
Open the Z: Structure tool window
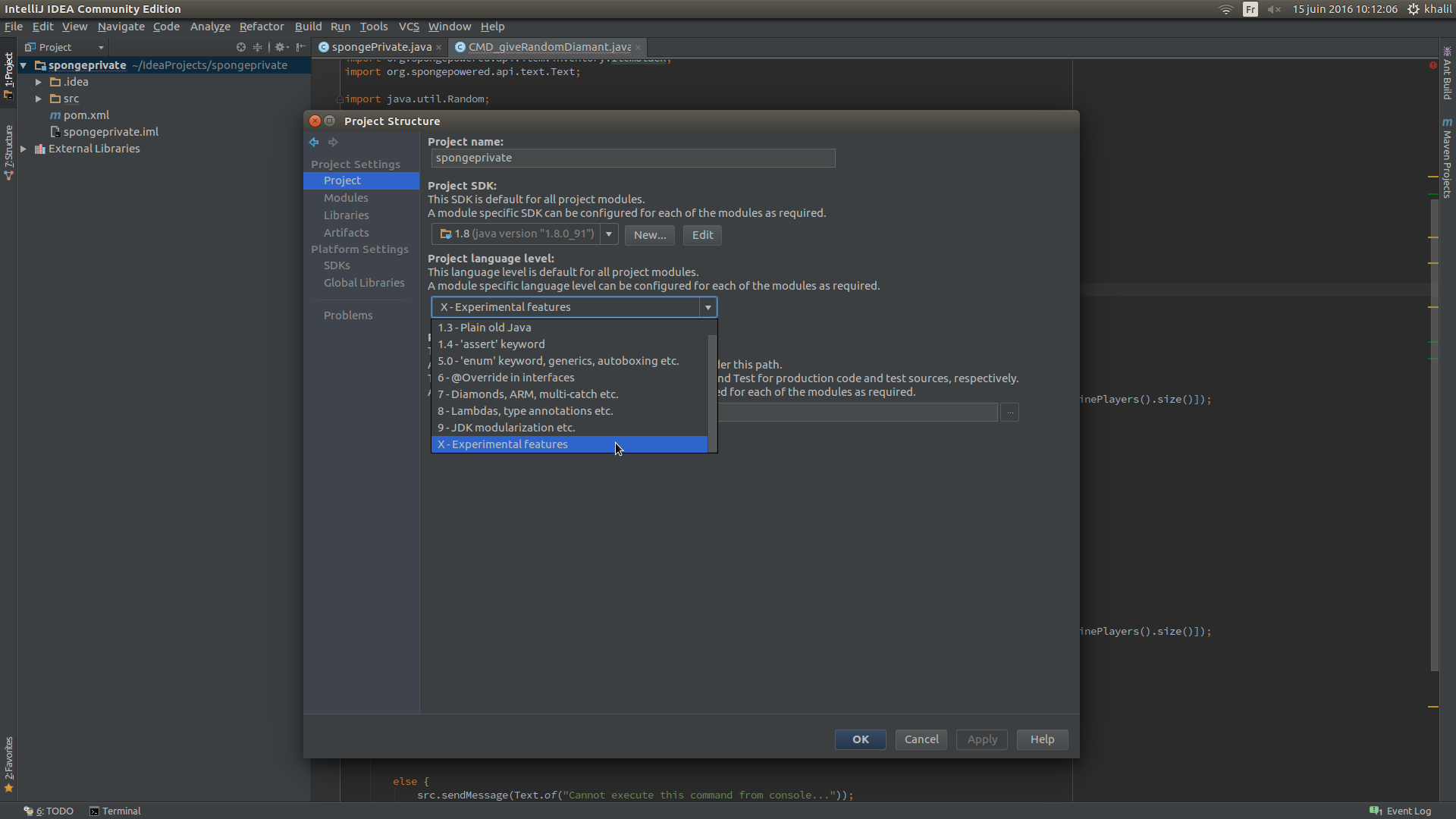coord(8,152)
